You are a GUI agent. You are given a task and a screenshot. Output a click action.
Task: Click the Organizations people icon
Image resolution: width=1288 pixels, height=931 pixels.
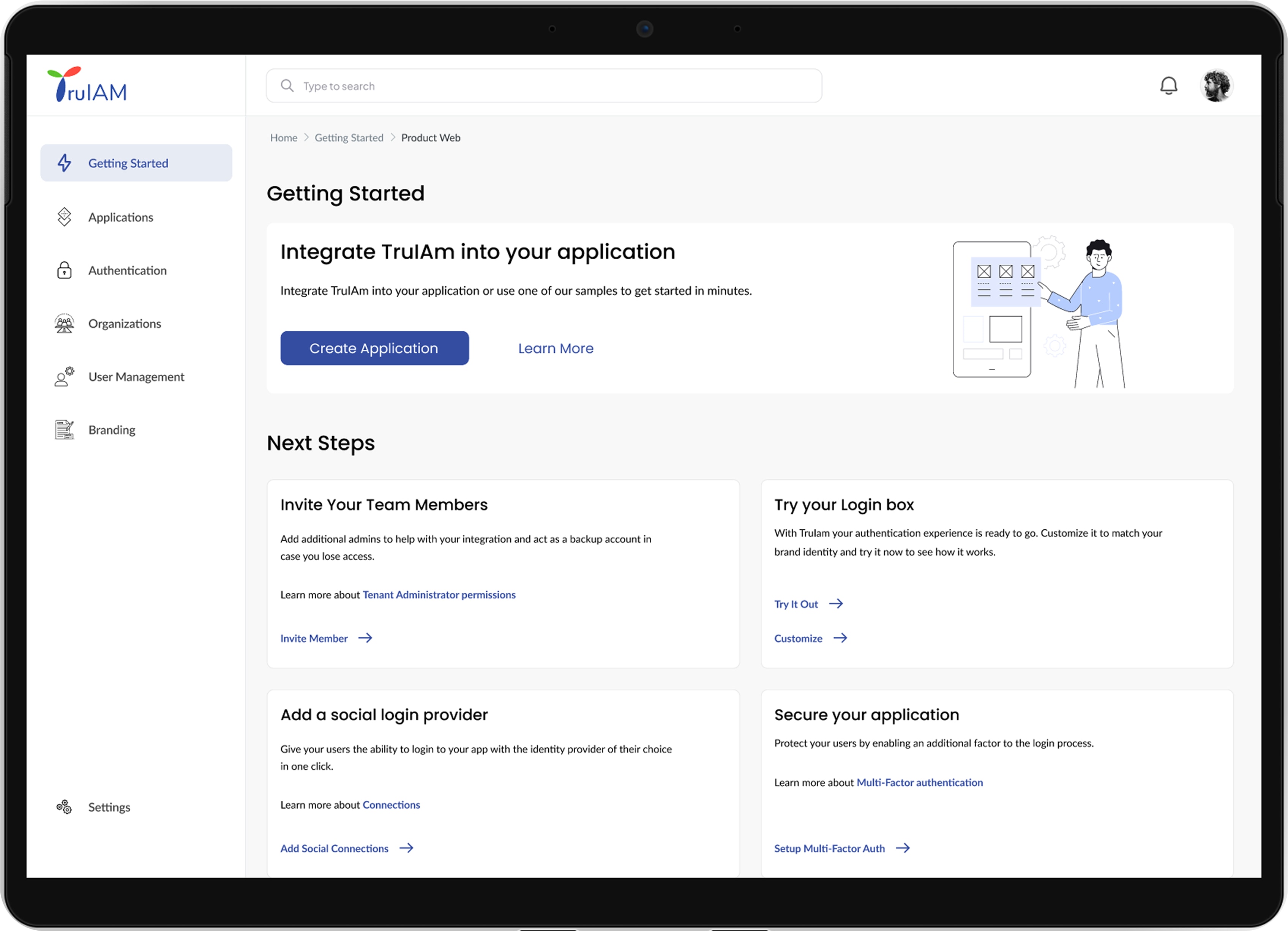(x=64, y=324)
